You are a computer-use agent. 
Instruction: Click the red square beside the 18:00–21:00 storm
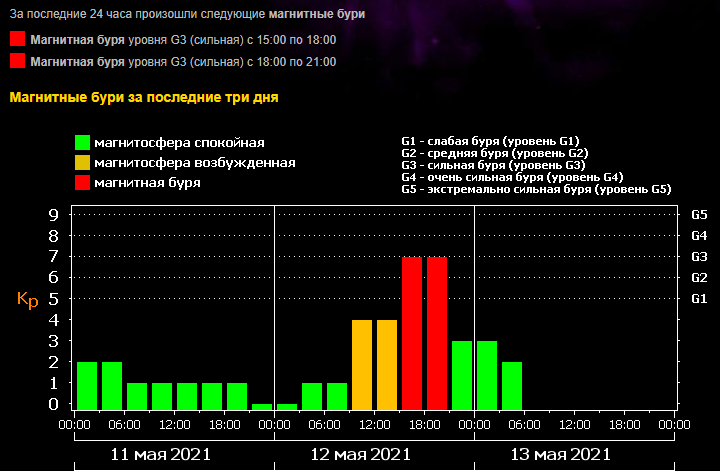(17, 61)
